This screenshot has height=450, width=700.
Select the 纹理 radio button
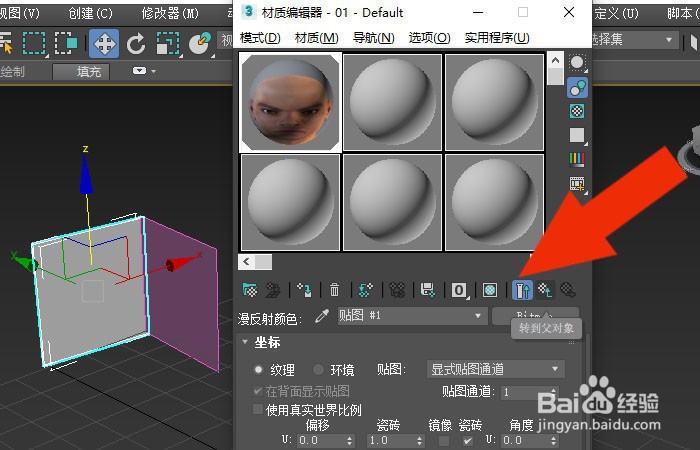(x=258, y=370)
